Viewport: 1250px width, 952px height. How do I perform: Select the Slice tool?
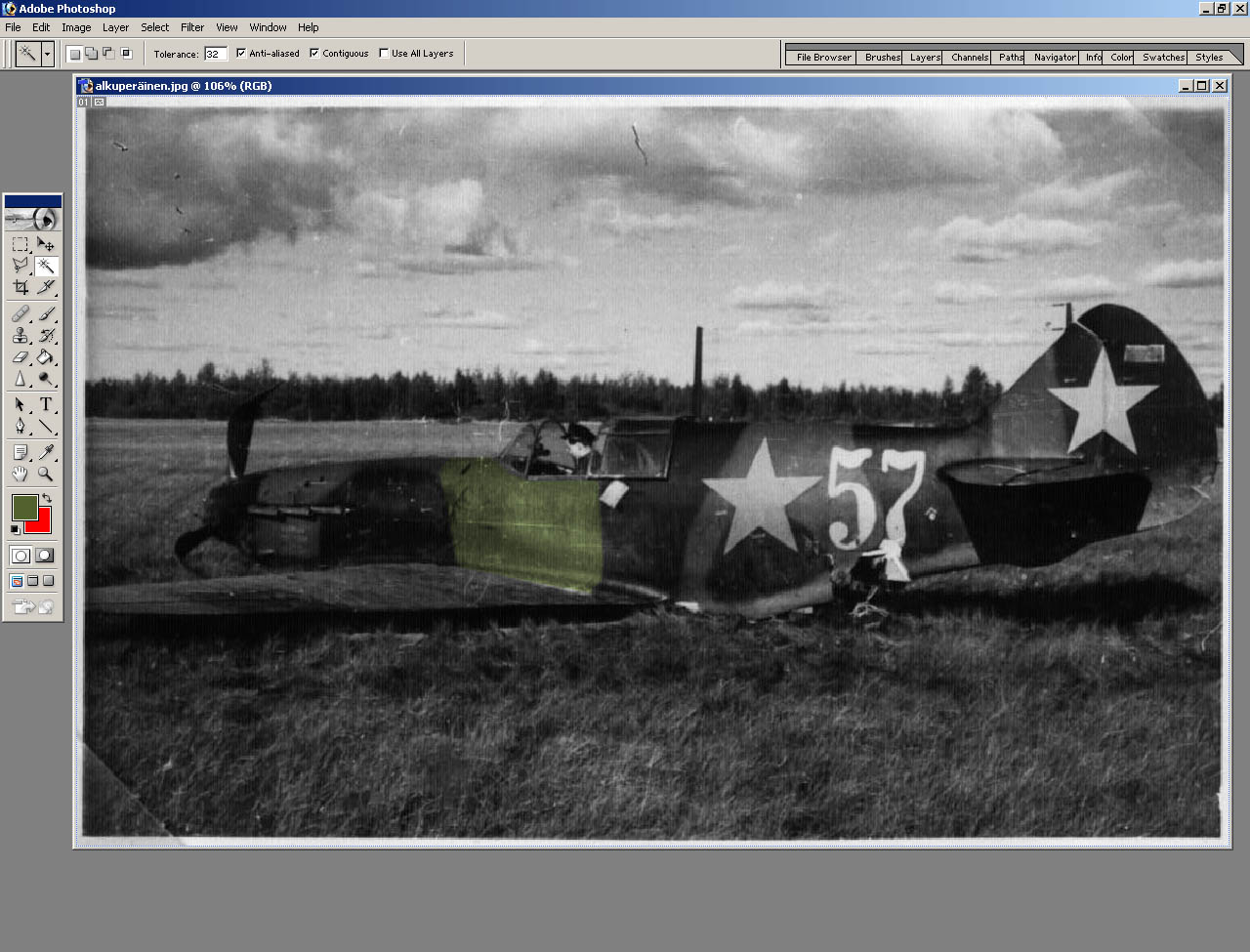[x=46, y=287]
